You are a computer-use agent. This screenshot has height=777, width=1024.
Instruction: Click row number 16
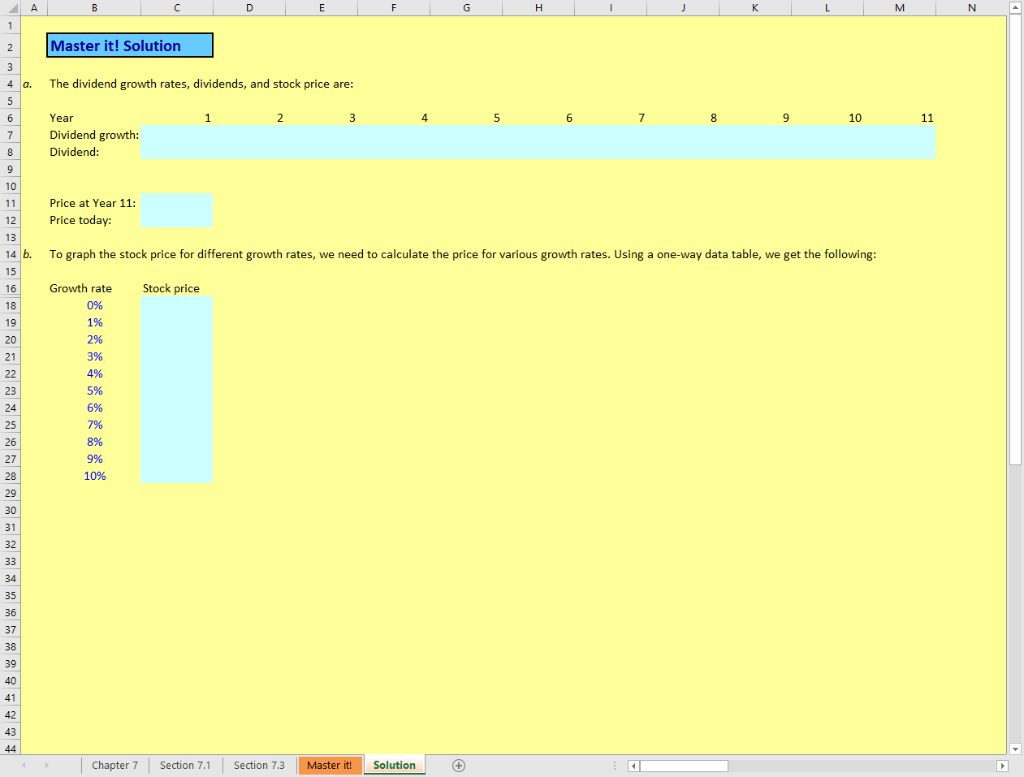click(11, 288)
